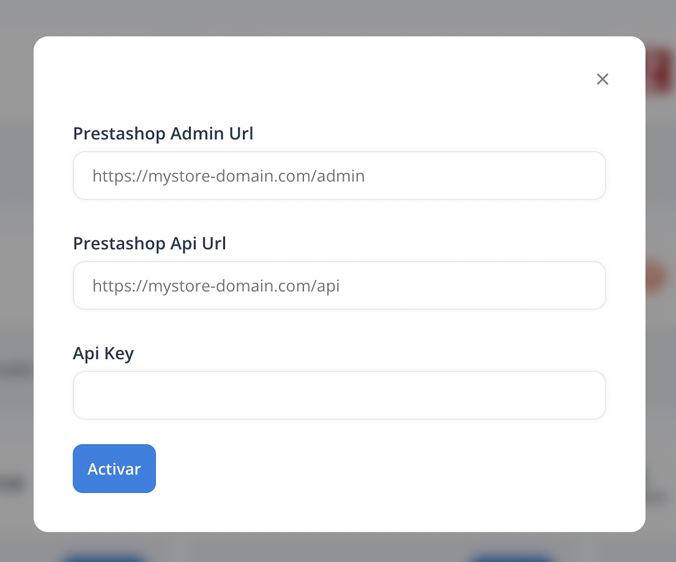Click the blurred orange circle at right edge
Screen dimensions: 676x562
657,278
